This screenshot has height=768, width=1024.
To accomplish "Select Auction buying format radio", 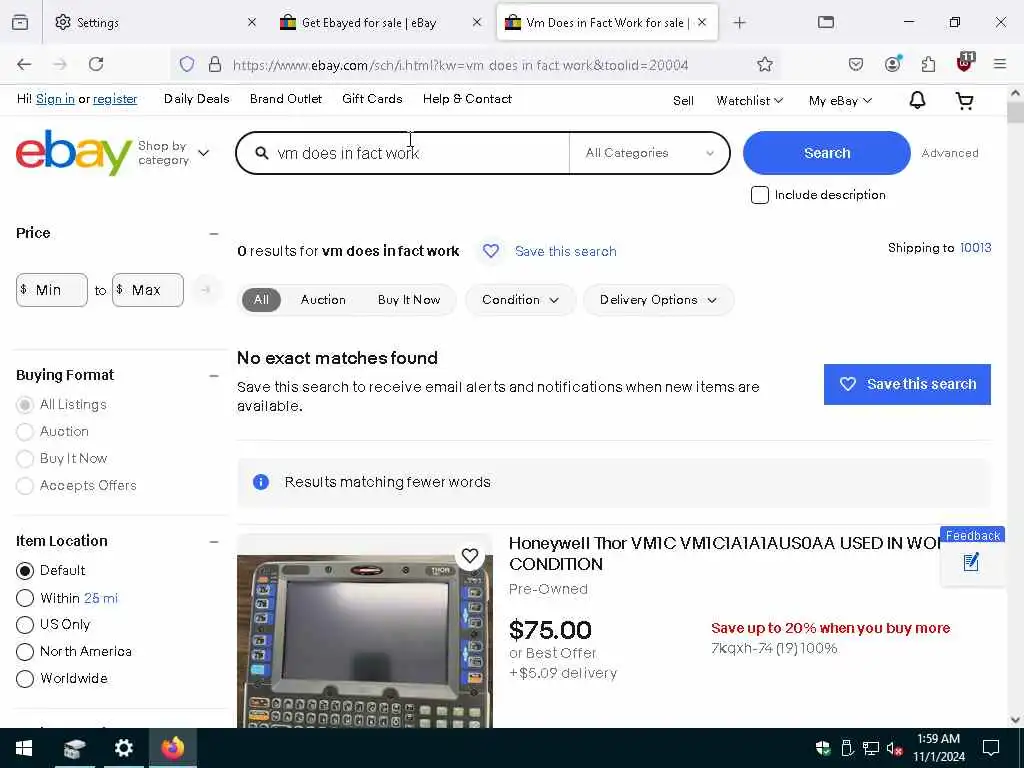I will (x=25, y=432).
